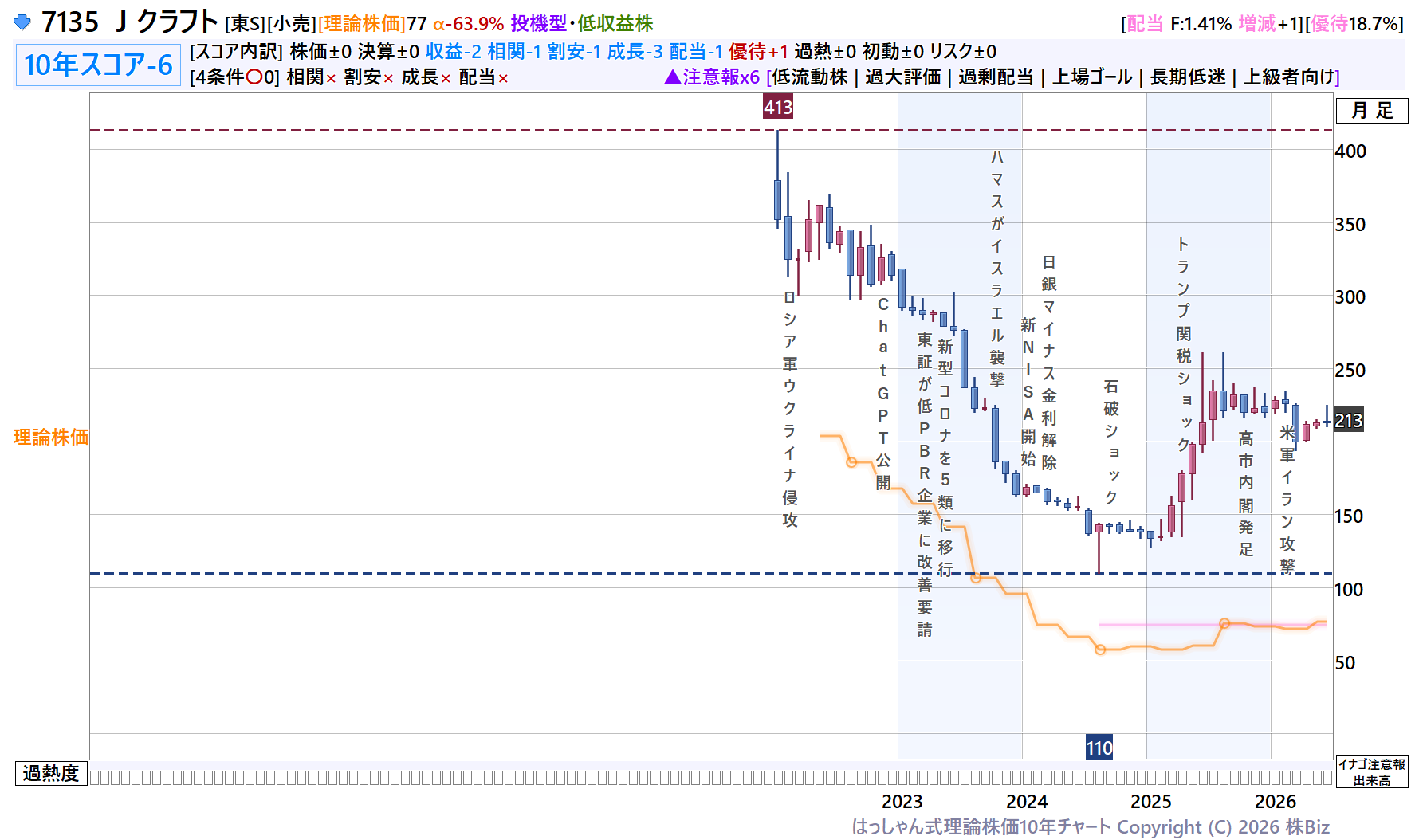Click the orange circle on theoretical price line near 2025

click(x=1100, y=650)
